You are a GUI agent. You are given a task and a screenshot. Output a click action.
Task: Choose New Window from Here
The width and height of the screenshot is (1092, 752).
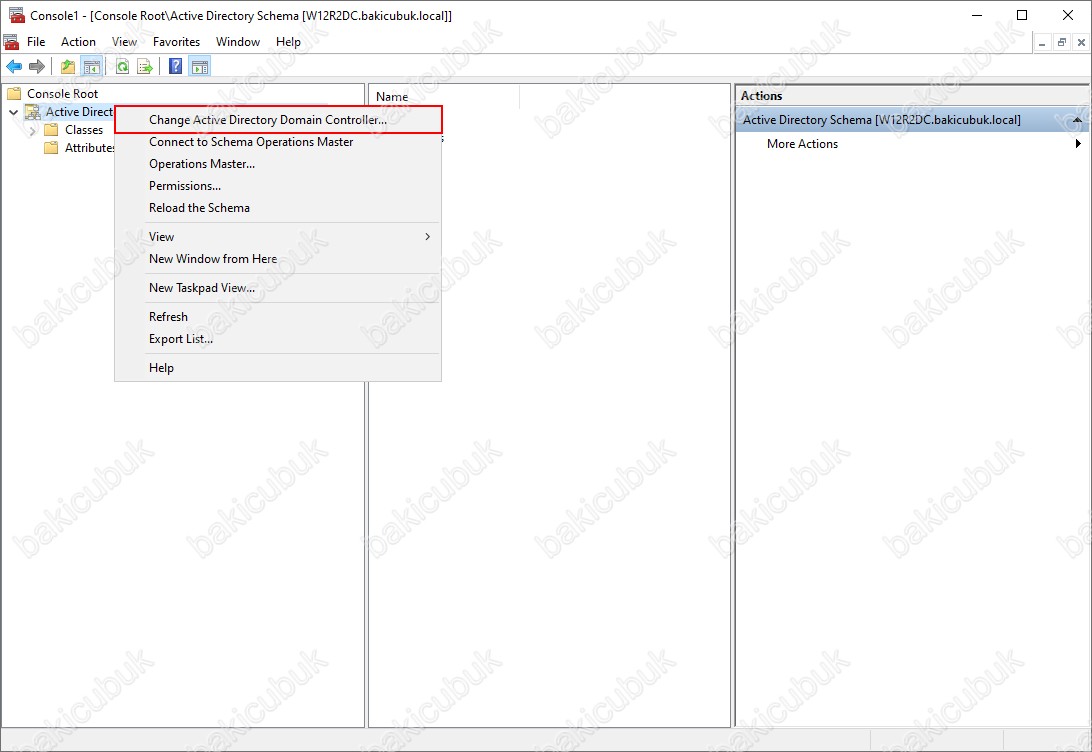pos(278,259)
